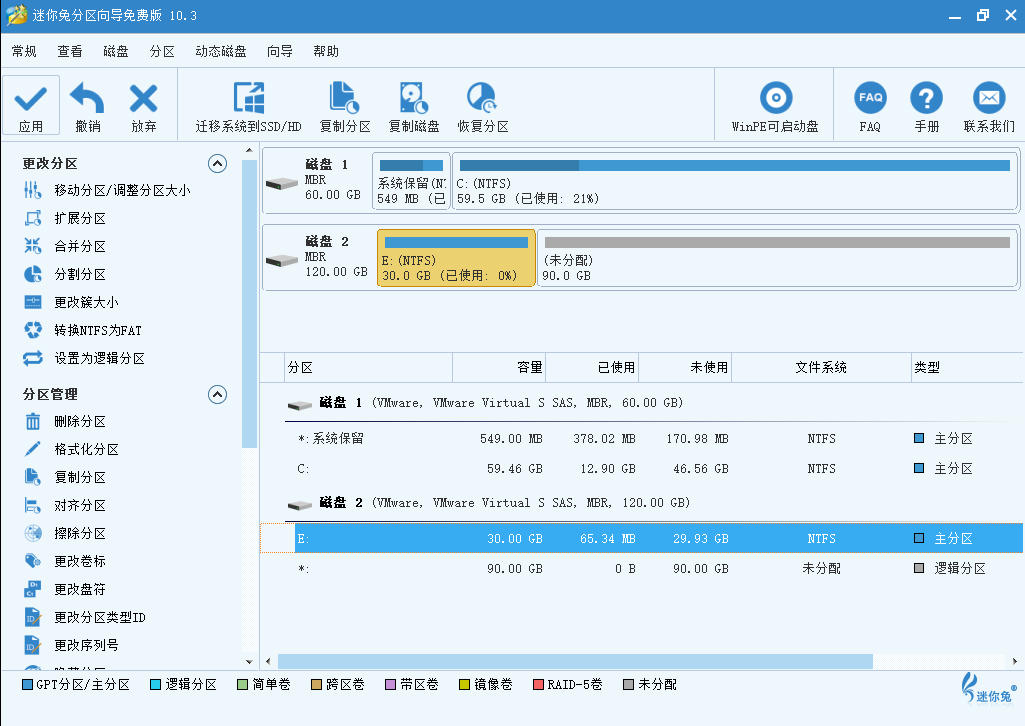This screenshot has height=726, width=1025.
Task: Click the partition list horizontal scrollbar
Action: coord(575,662)
